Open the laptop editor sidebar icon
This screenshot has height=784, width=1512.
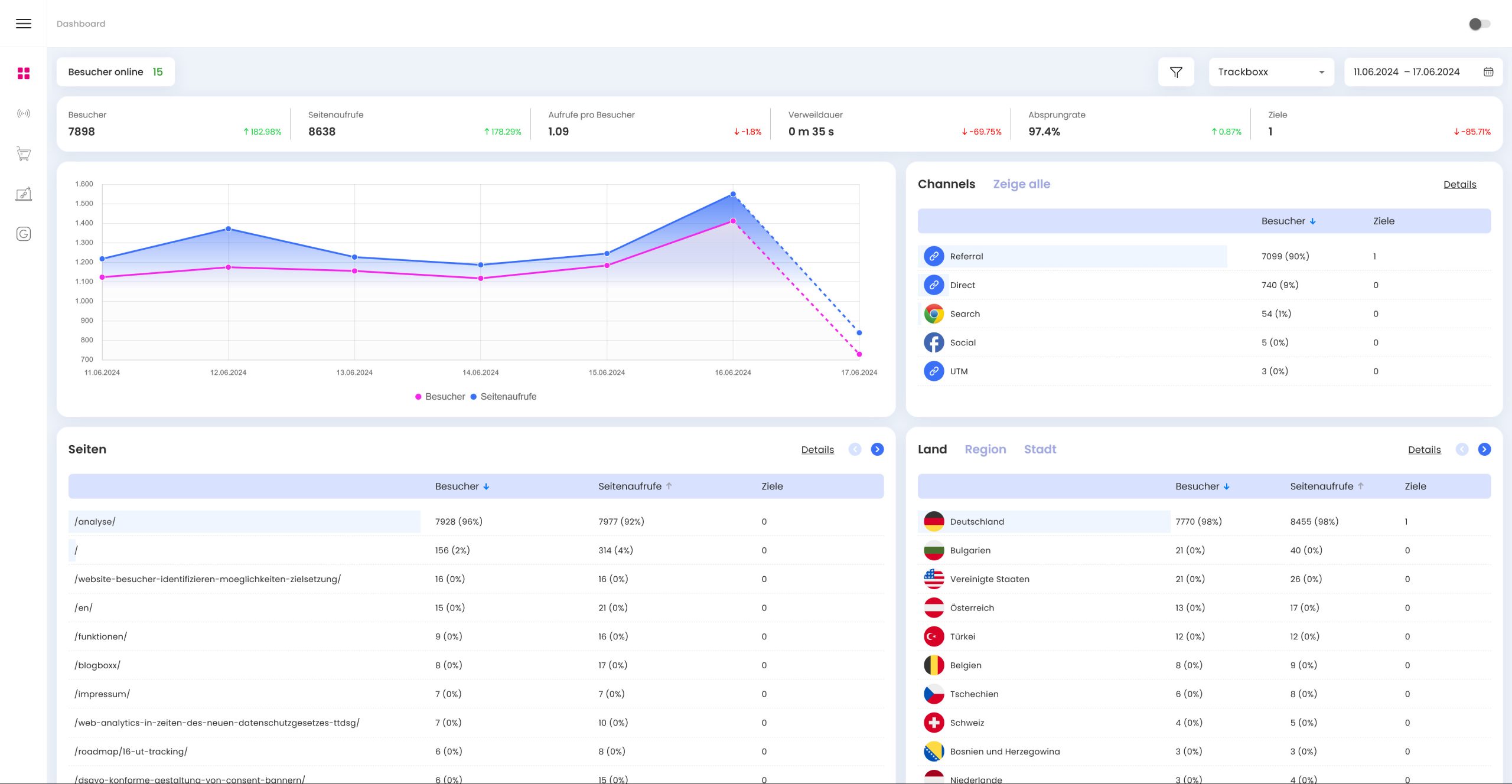24,194
